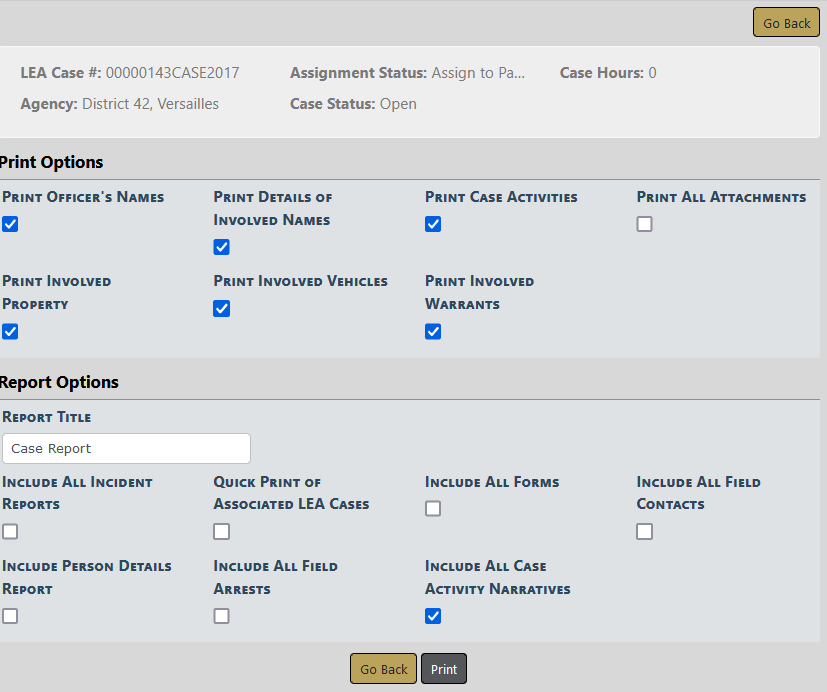Check Include All Incident Reports
The width and height of the screenshot is (827, 692).
pyautogui.click(x=10, y=532)
